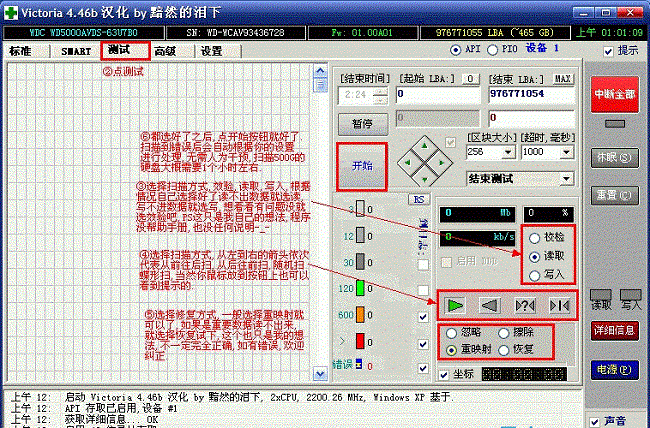
Task: Click the RS button above block list
Action: click(x=420, y=200)
